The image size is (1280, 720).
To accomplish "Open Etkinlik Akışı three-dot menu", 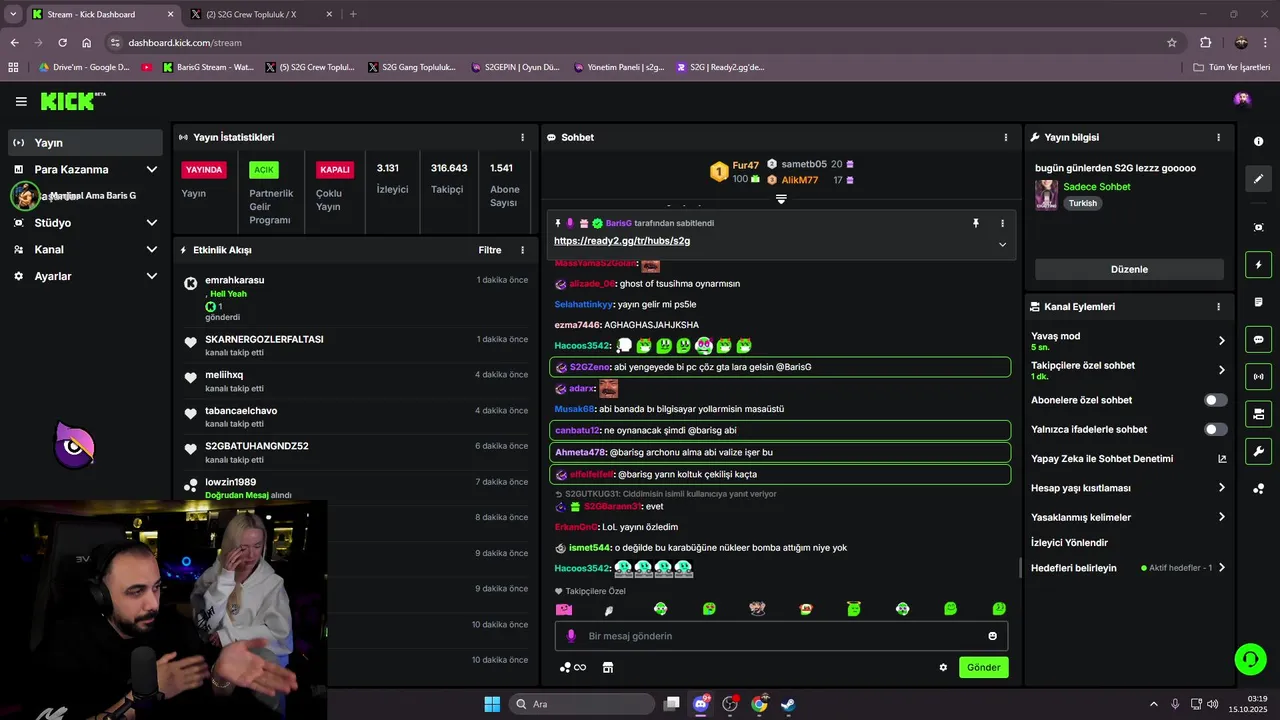I will click(x=522, y=250).
